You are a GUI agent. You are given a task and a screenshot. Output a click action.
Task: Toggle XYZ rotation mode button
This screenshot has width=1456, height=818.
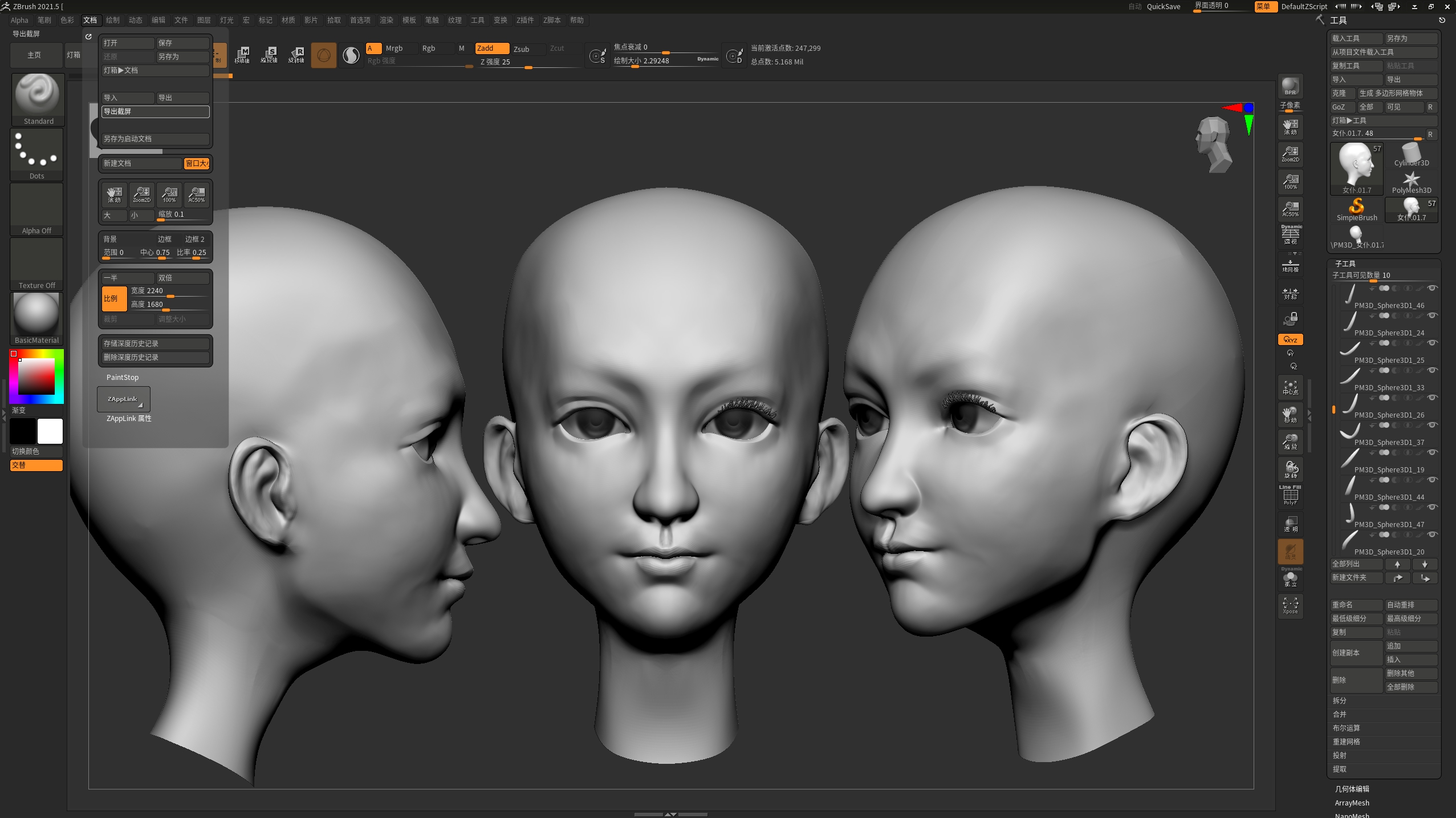click(1290, 339)
